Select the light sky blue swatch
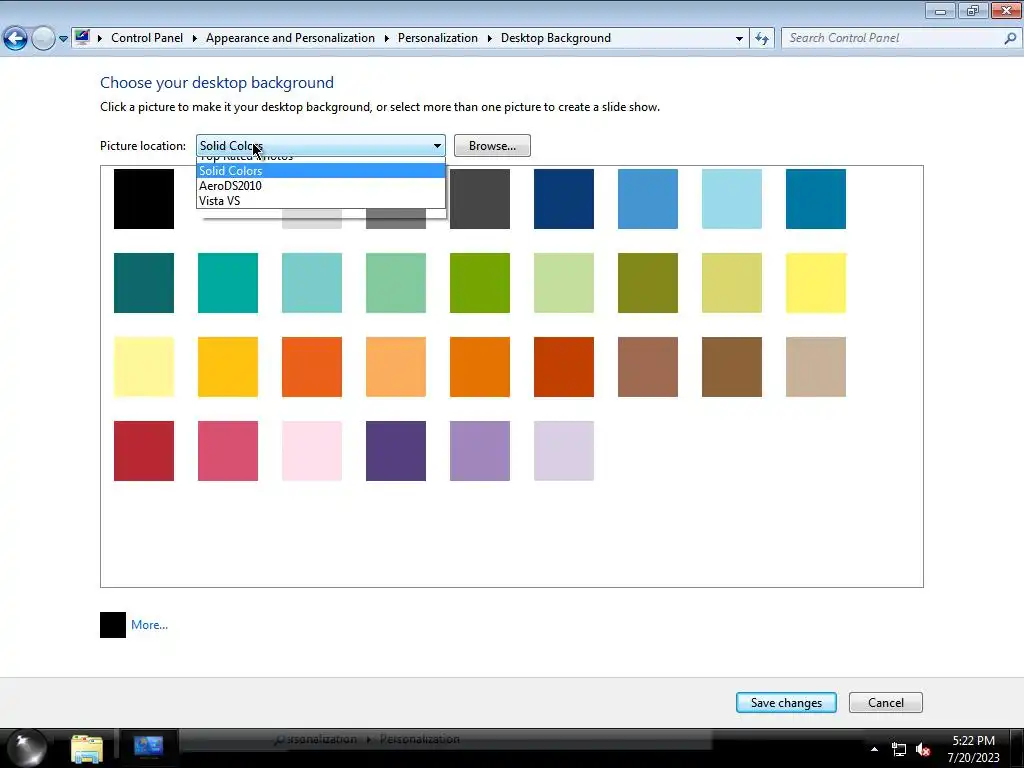The image size is (1024, 768). [x=731, y=199]
